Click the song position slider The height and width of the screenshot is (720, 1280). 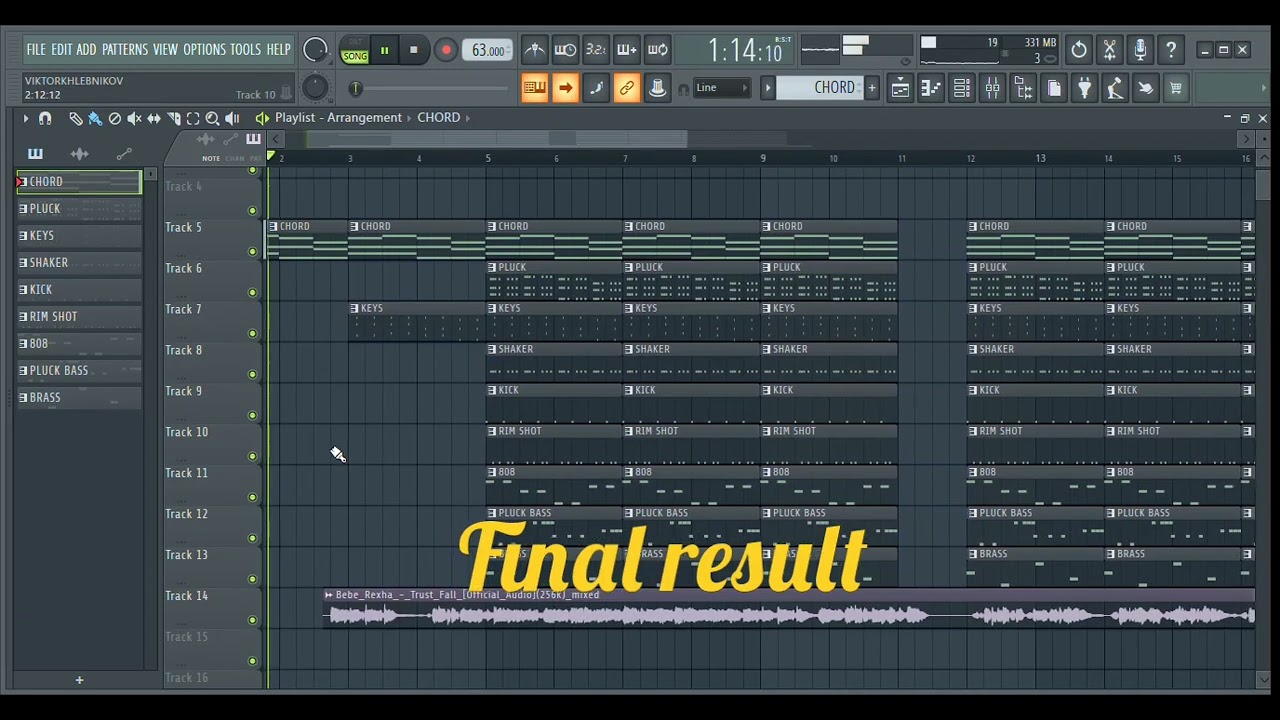tap(432, 88)
